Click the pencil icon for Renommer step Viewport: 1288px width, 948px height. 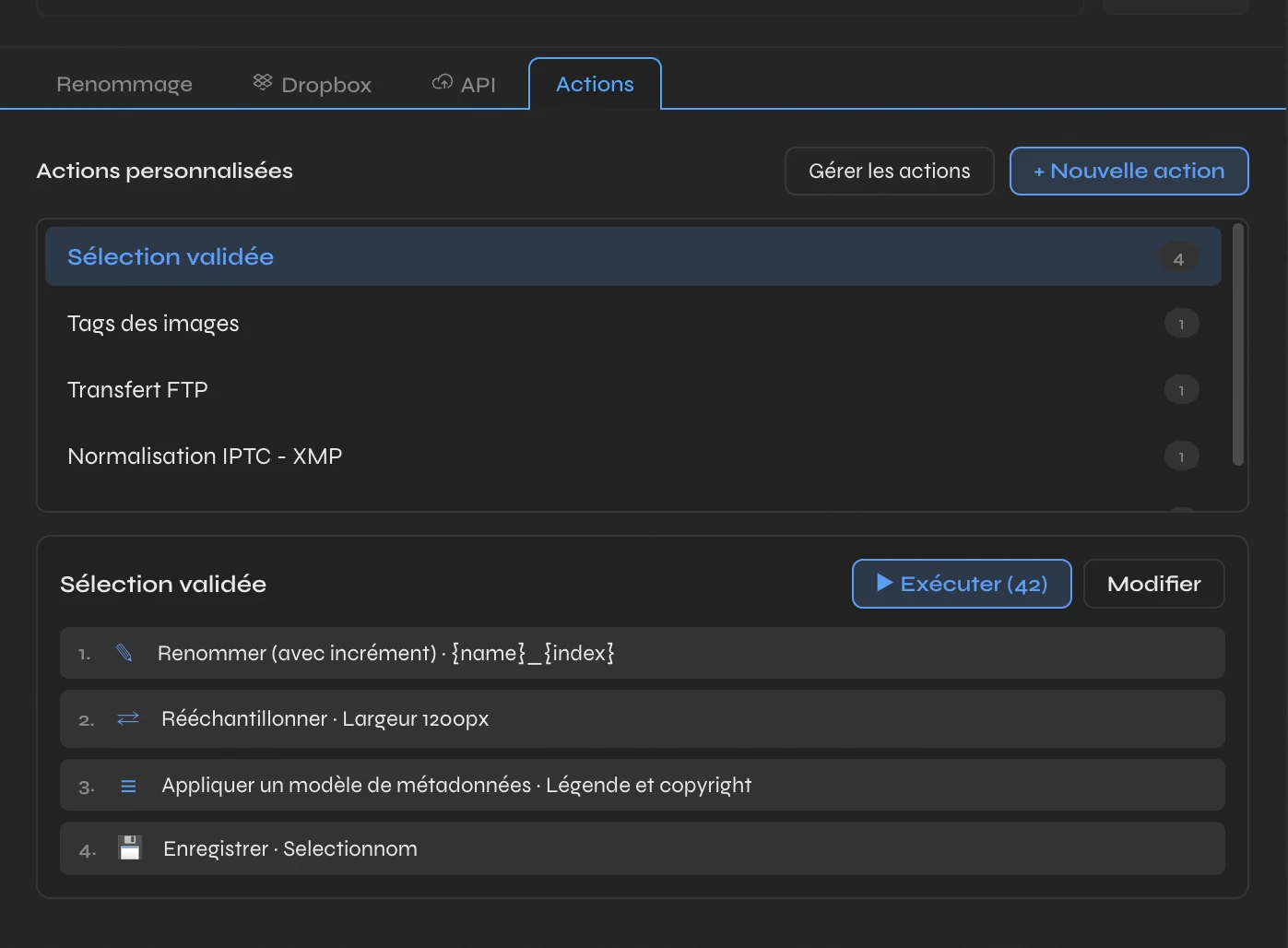pyautogui.click(x=124, y=653)
